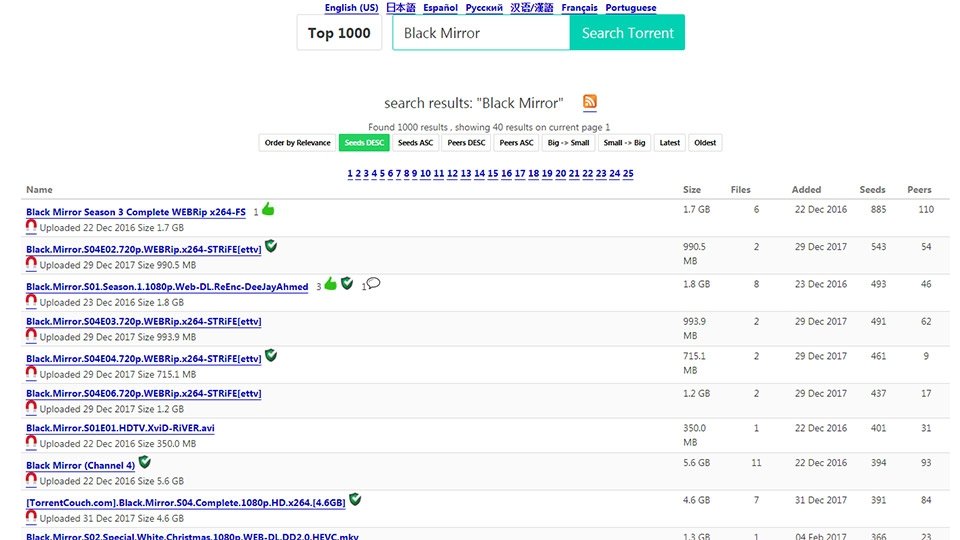Switch language to English (US)

pos(351,7)
